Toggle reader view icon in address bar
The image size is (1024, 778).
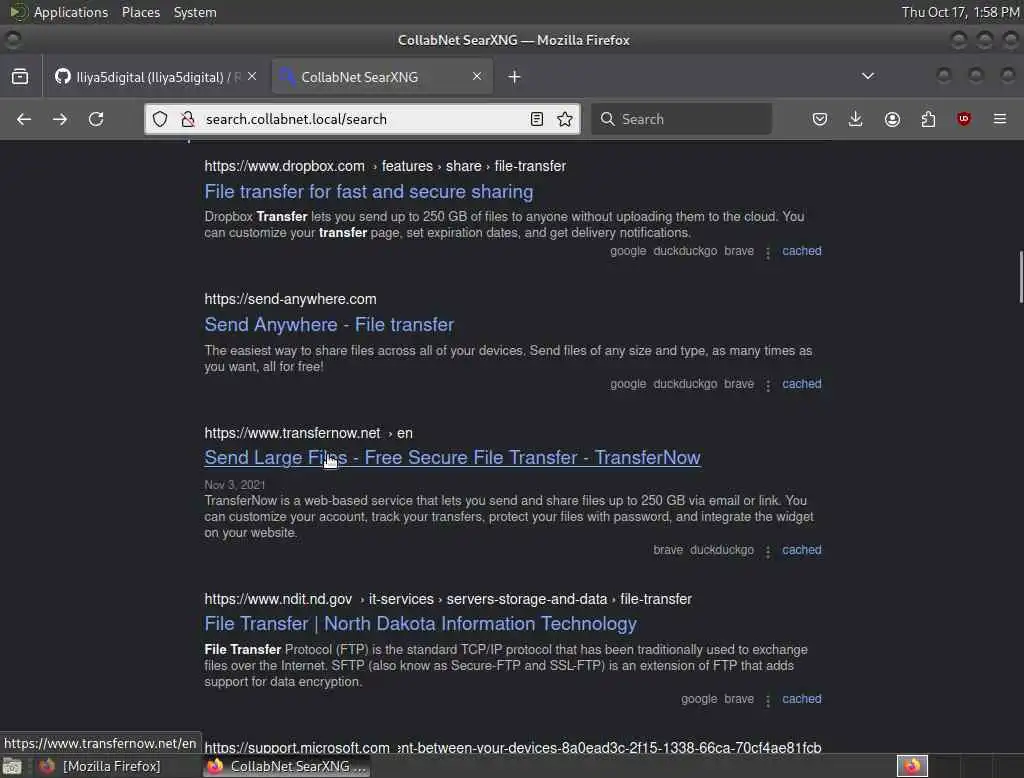tap(537, 119)
